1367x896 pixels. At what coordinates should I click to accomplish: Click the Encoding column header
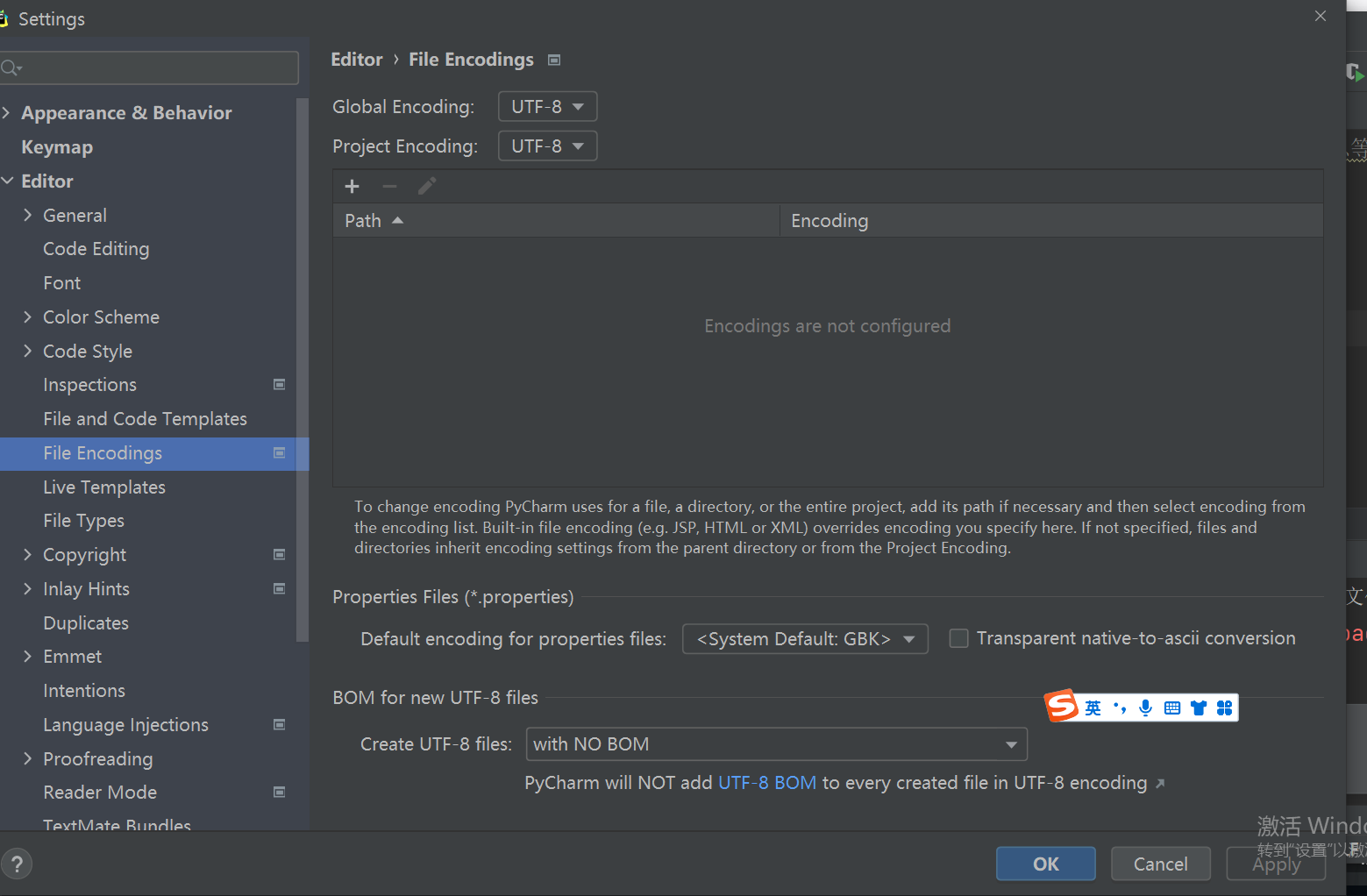(x=1051, y=220)
